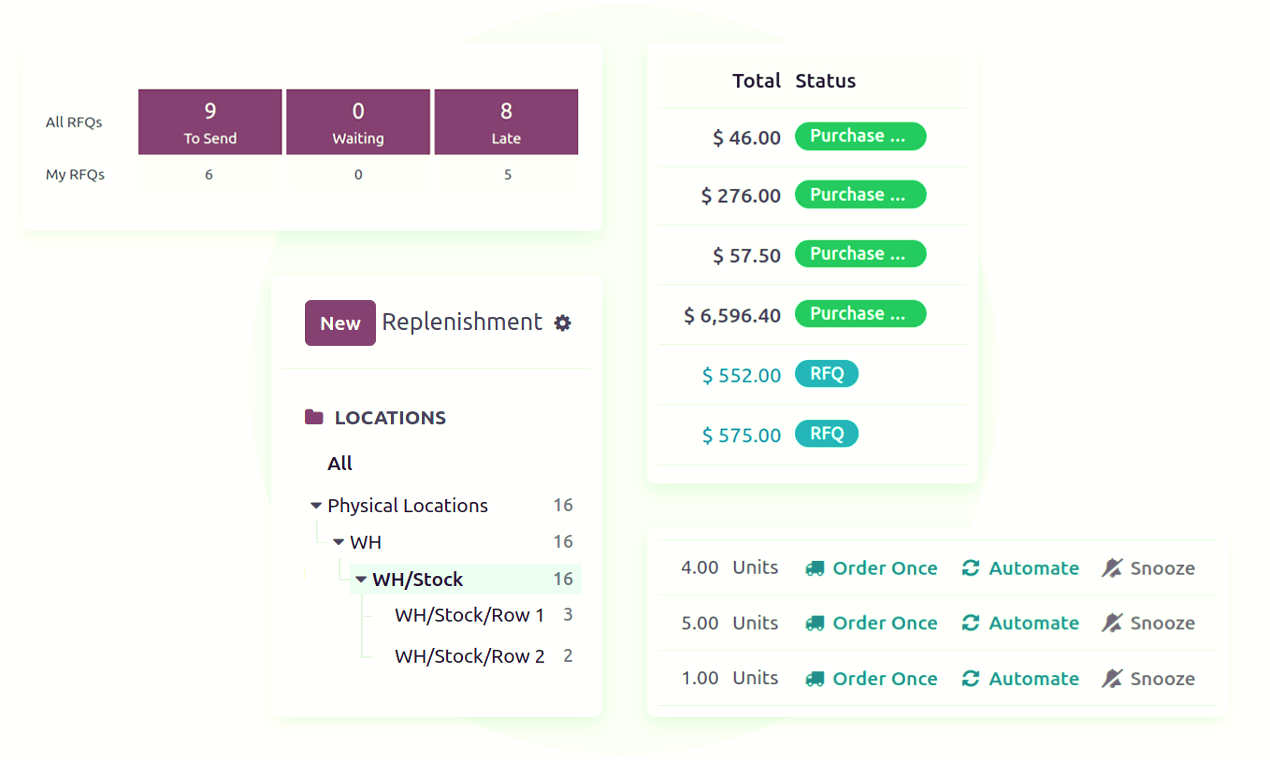Select All under Locations
Image resolution: width=1270 pixels, height=760 pixels.
[x=340, y=464]
